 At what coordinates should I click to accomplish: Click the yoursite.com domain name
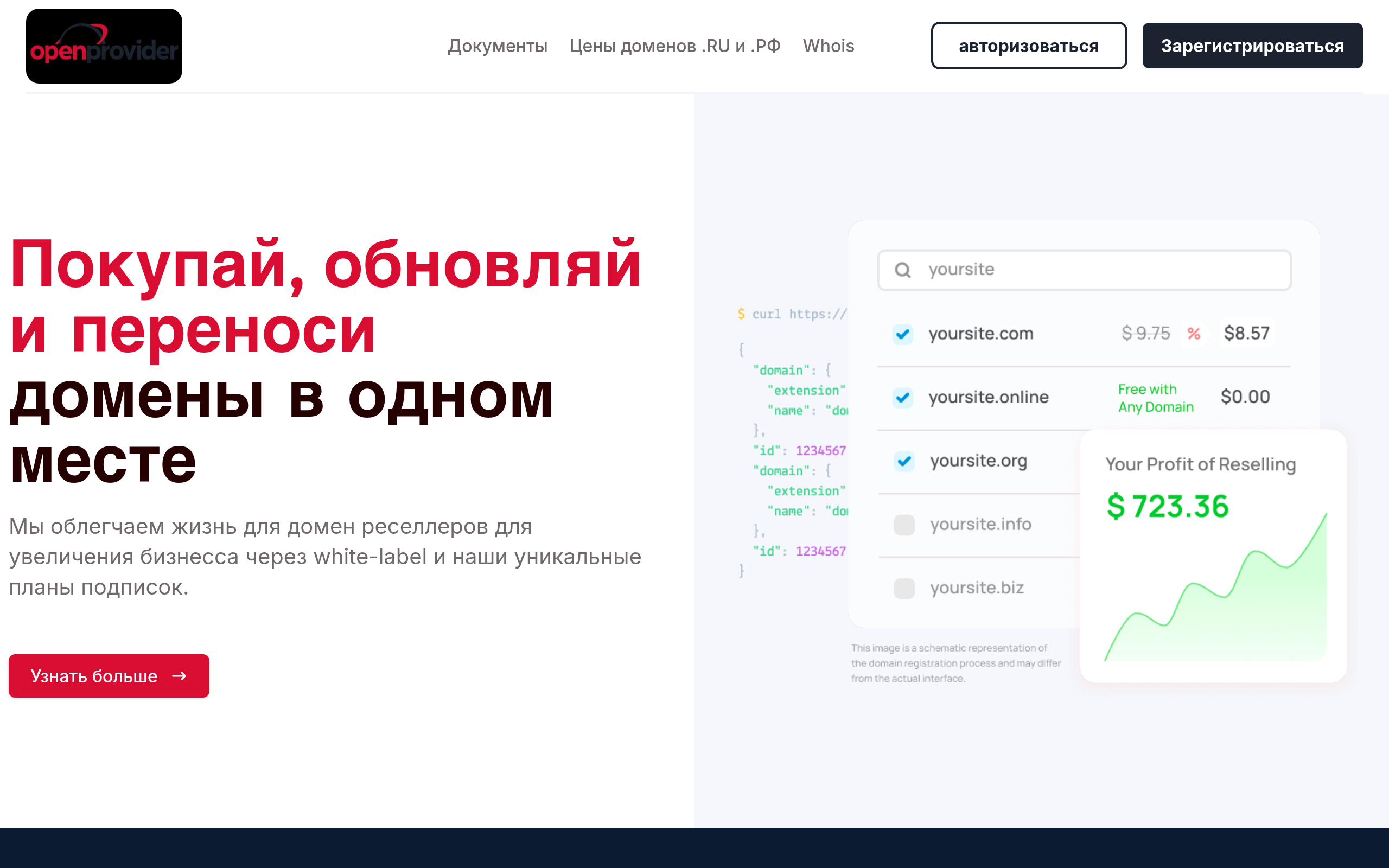click(x=981, y=334)
